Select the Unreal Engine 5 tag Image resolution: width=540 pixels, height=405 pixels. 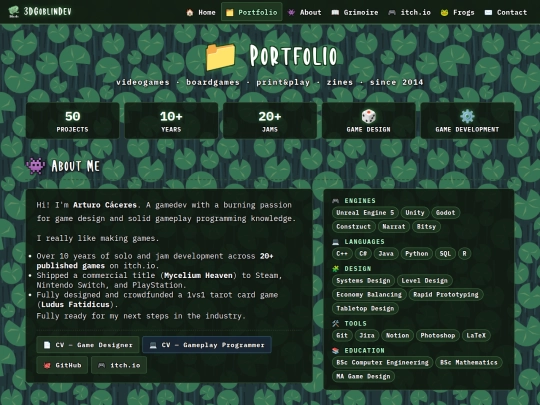(365, 212)
